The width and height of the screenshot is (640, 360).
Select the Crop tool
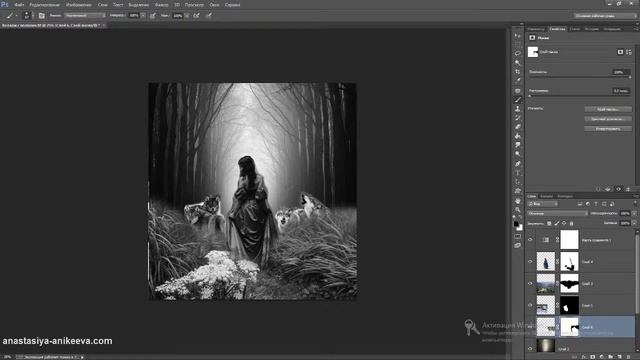tap(518, 71)
